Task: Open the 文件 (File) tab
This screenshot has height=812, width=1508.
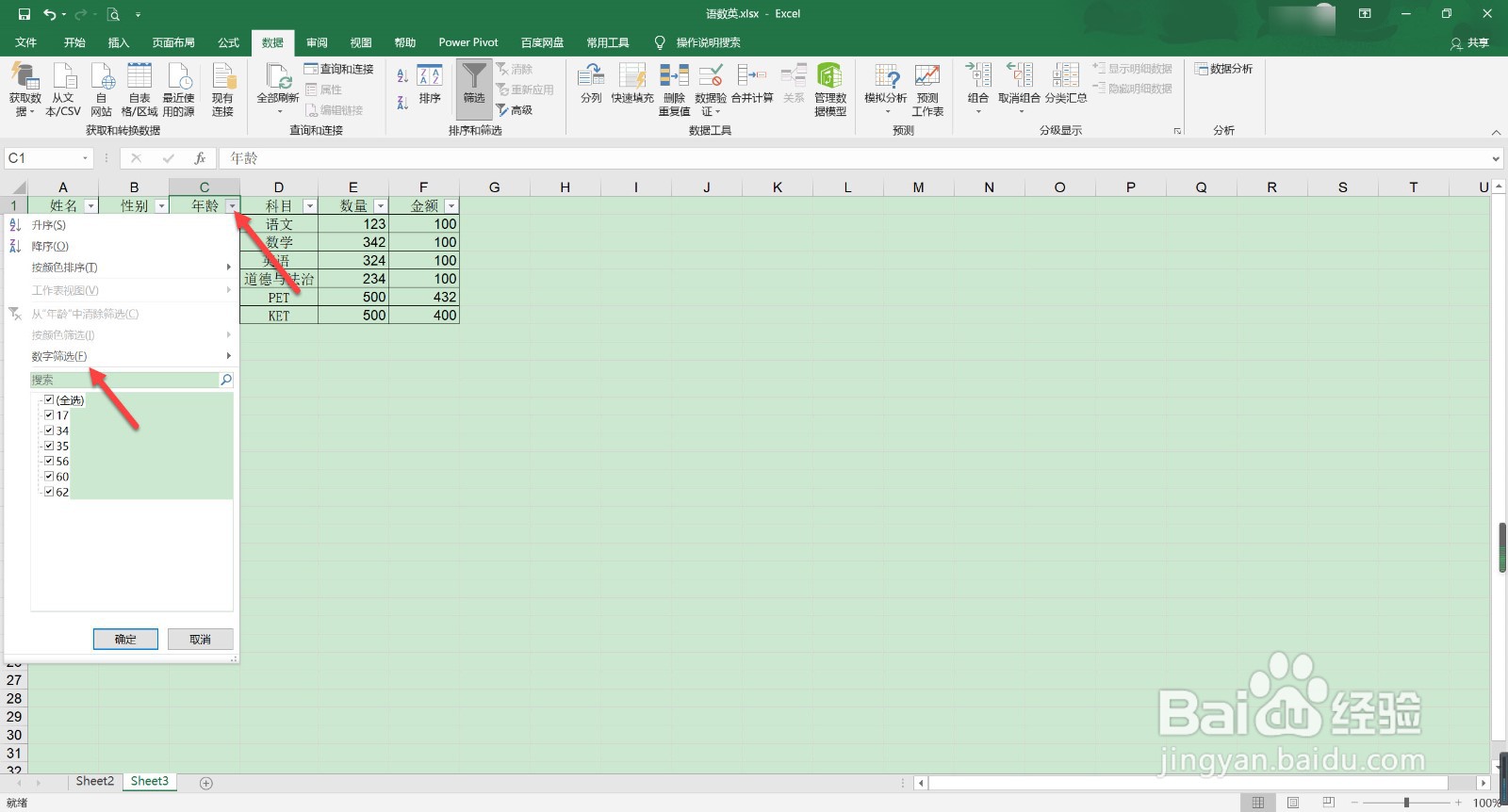Action: [x=26, y=42]
